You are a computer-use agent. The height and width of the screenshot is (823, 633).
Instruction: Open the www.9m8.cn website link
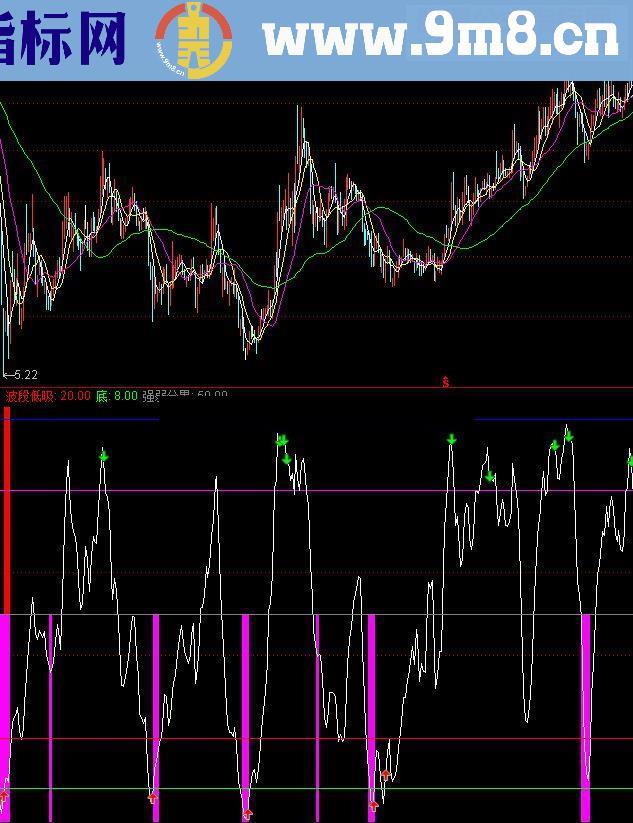[x=440, y=38]
